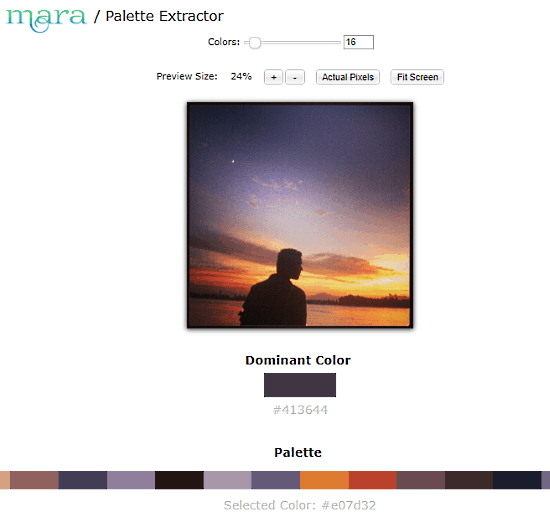Click the mara logo
Image resolution: width=550 pixels, height=523 pixels.
[x=46, y=20]
